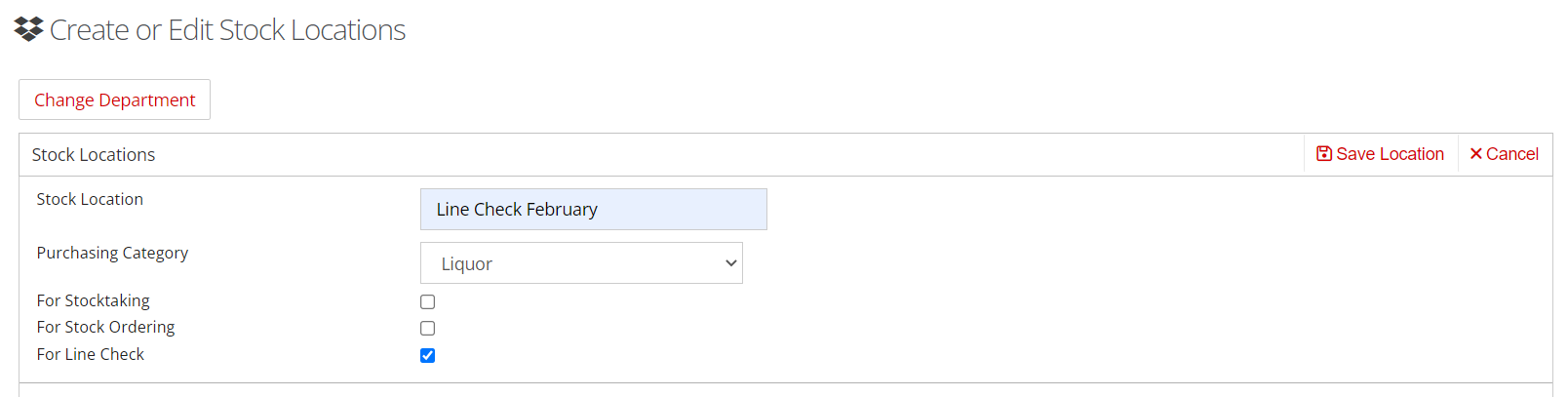This screenshot has height=397, width=1568.
Task: Focus the Line Check February name field
Action: coord(593,209)
